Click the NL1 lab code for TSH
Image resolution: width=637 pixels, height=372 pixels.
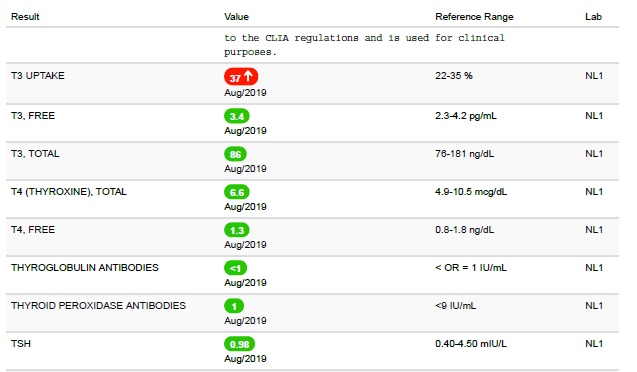coord(594,344)
